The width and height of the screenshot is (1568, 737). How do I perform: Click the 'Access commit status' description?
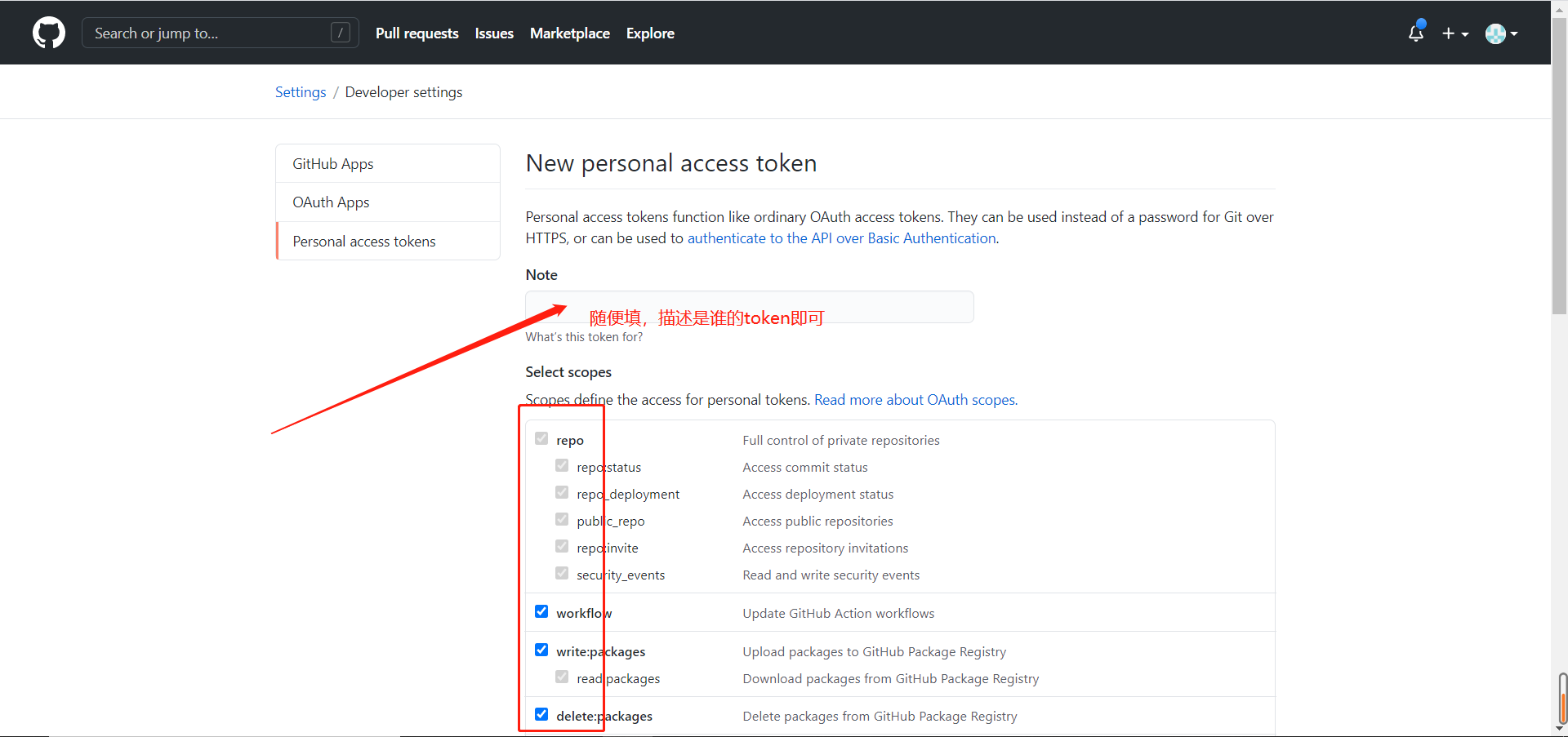[805, 468]
